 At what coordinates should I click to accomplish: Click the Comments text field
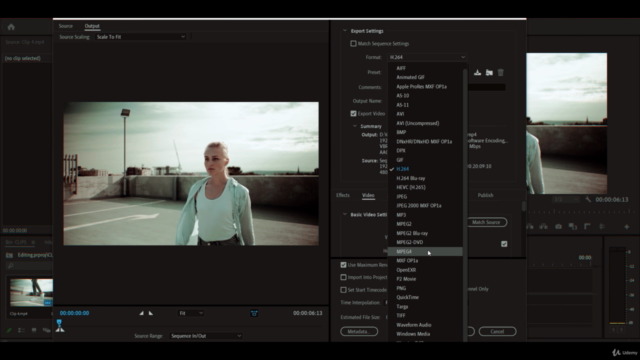487,87
